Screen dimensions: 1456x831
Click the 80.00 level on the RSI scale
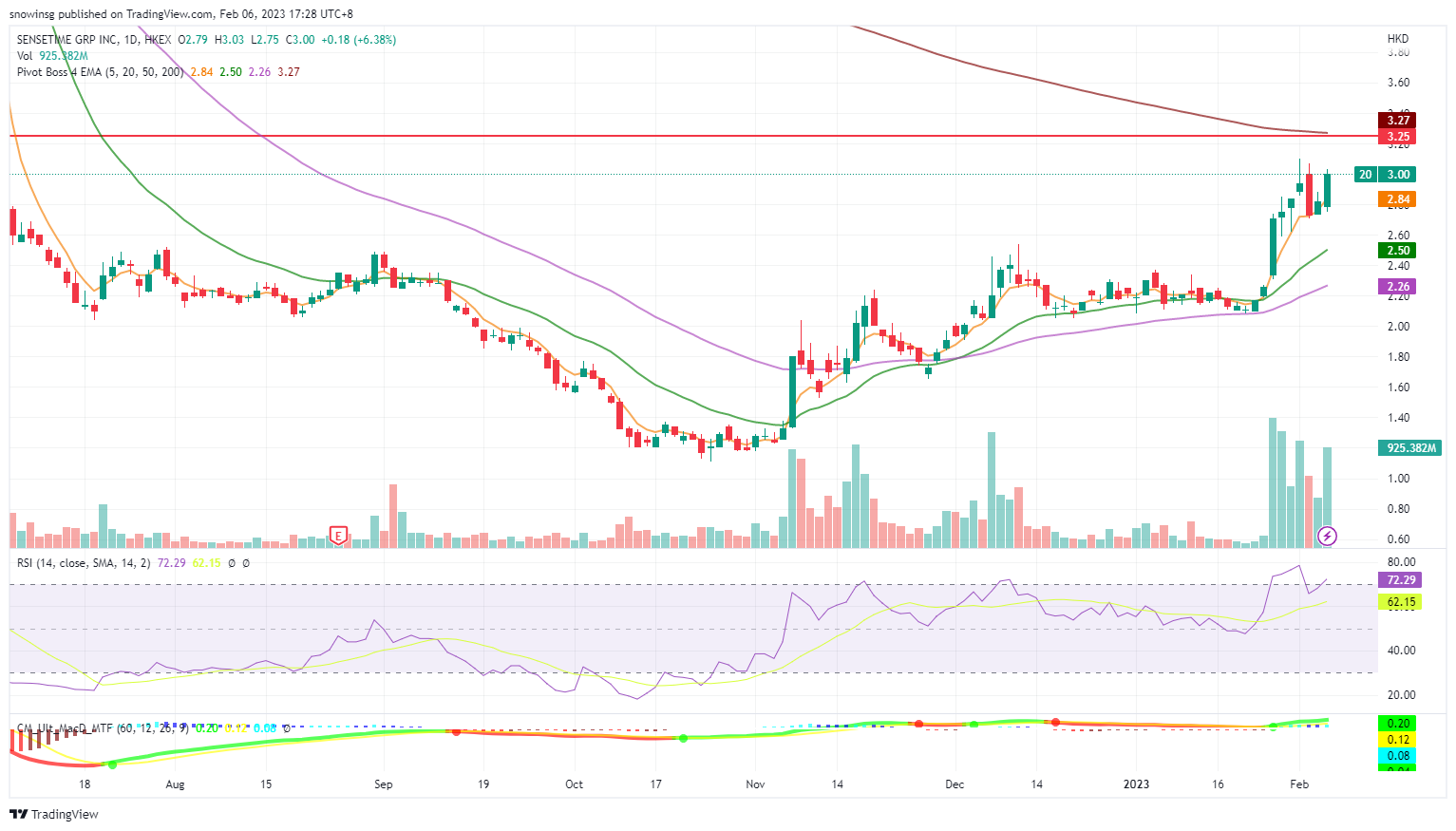(1401, 562)
